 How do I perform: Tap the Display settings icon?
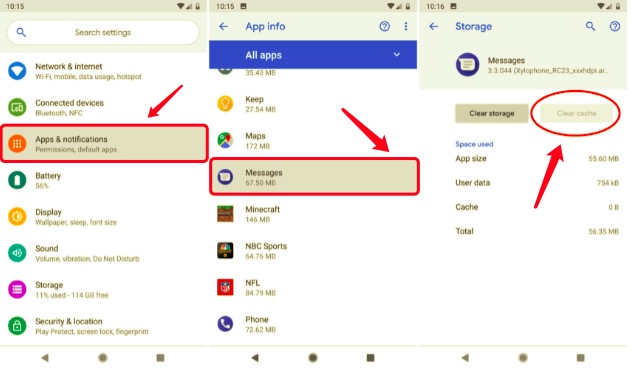17,216
